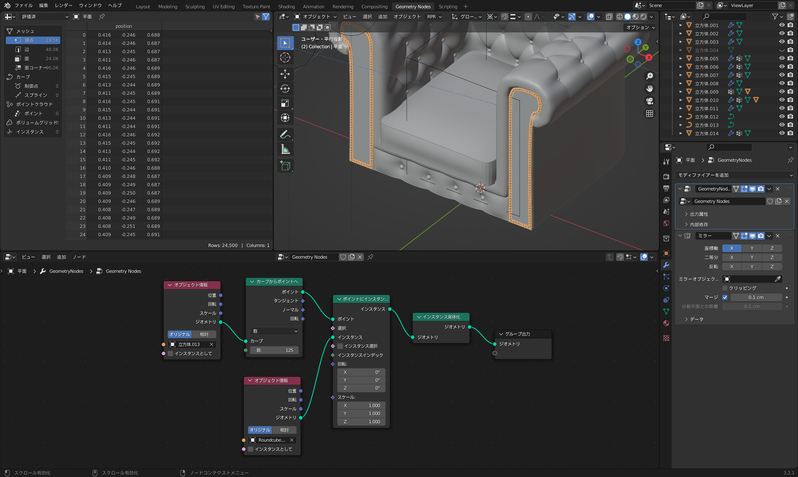Viewport: 798px width, 477px height.
Task: Select the Cursor tool in viewport toolbar
Action: click(285, 58)
